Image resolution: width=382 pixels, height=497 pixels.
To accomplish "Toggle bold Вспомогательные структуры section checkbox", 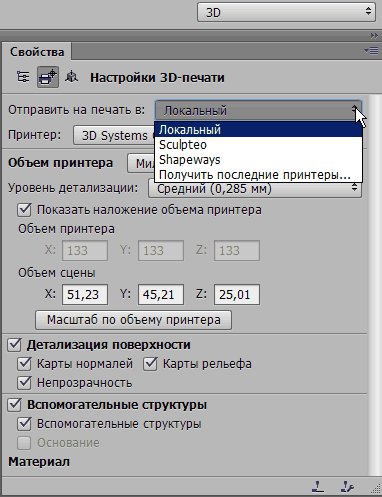I will point(14,405).
